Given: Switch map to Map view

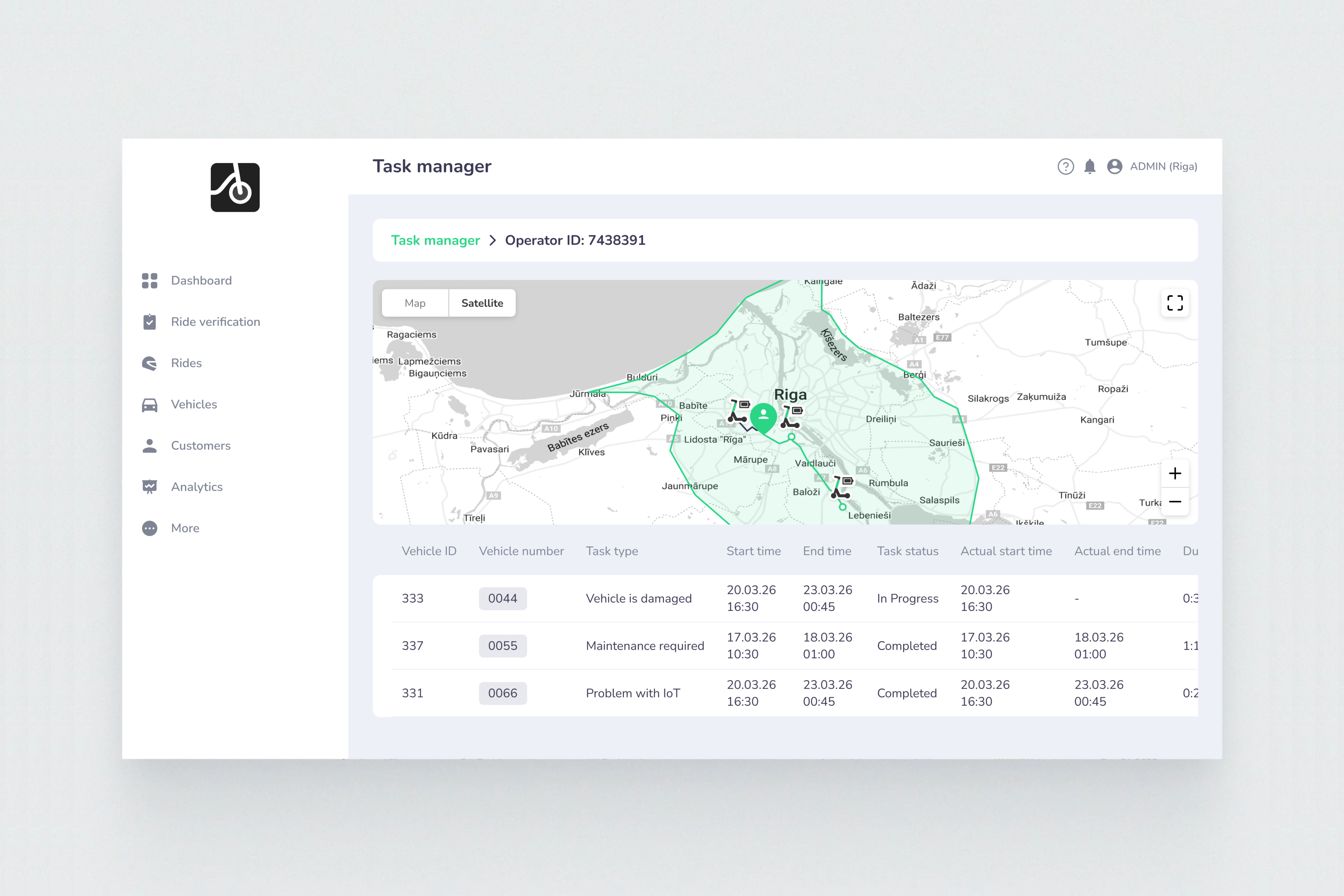Looking at the screenshot, I should click(x=415, y=303).
